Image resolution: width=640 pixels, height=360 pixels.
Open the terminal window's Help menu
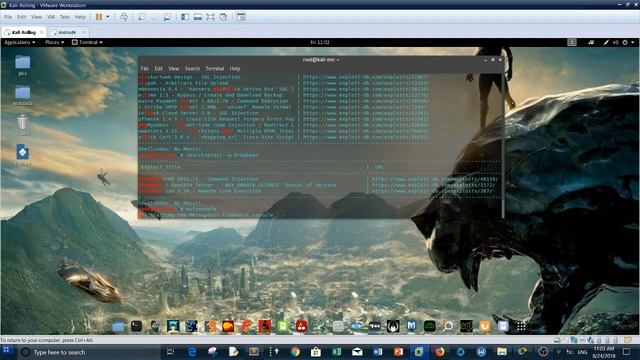[x=235, y=69]
